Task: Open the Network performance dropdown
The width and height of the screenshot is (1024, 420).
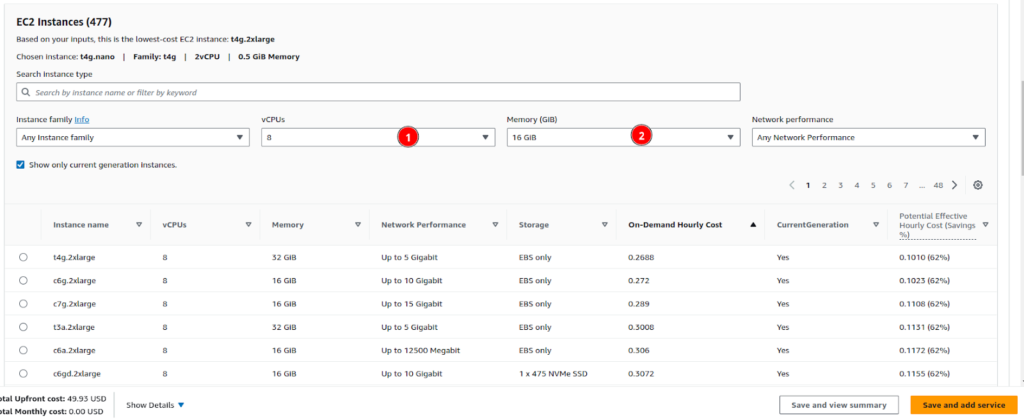Action: pyautogui.click(x=869, y=138)
